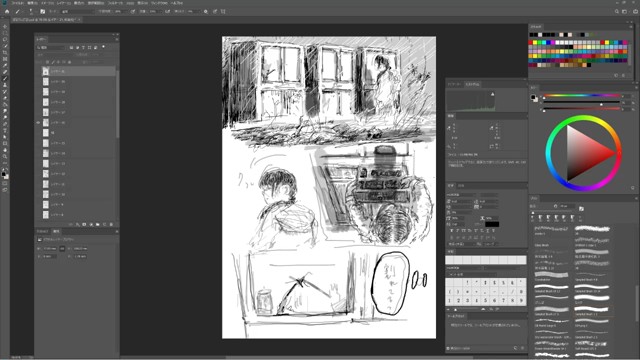Select the Lasso tool
Viewport: 640px width, 360px height.
pyautogui.click(x=5, y=40)
